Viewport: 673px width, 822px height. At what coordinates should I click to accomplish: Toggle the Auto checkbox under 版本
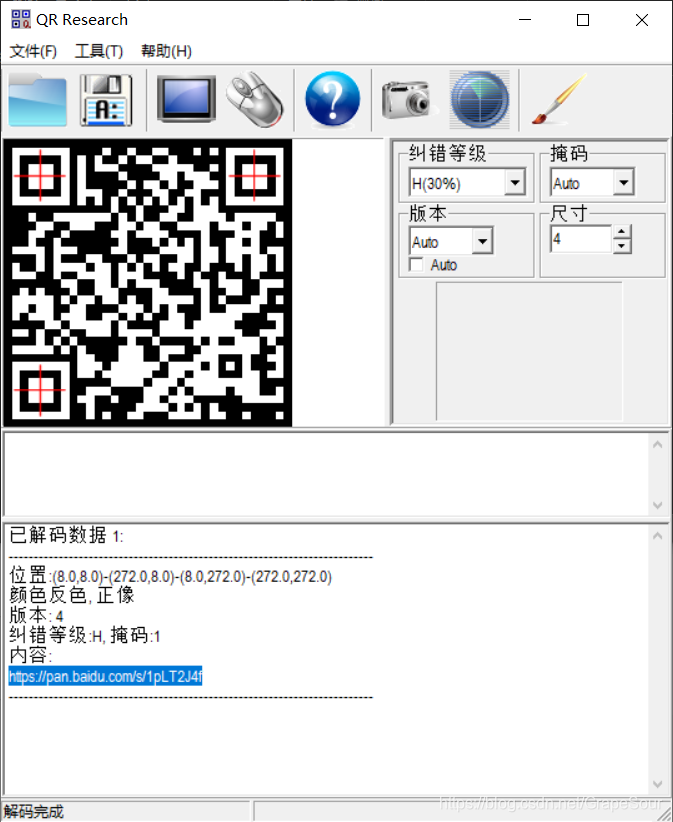416,265
